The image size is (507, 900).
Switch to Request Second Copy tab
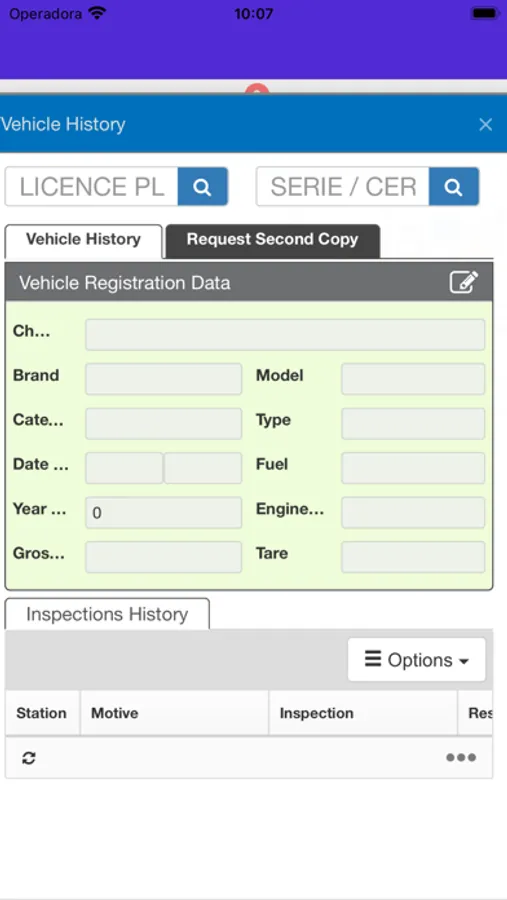coord(273,240)
